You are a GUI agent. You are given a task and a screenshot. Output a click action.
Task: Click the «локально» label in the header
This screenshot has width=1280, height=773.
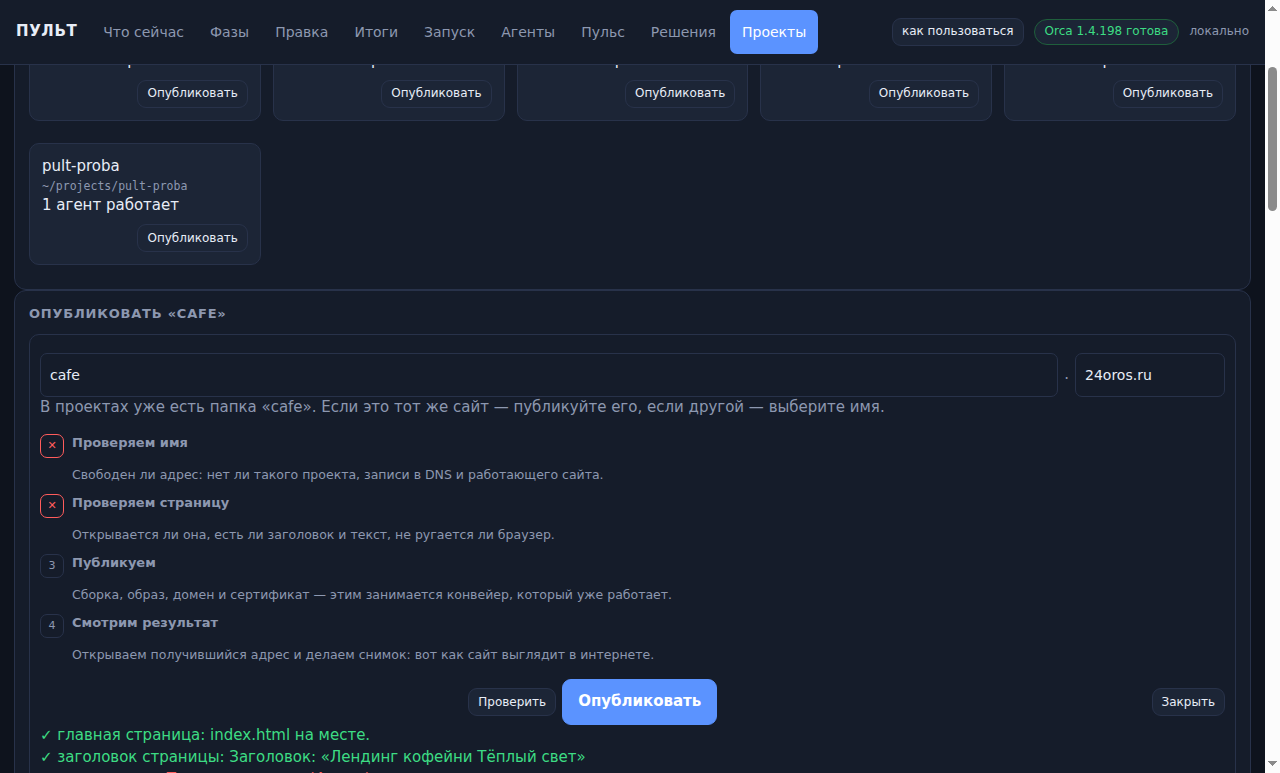[1219, 31]
